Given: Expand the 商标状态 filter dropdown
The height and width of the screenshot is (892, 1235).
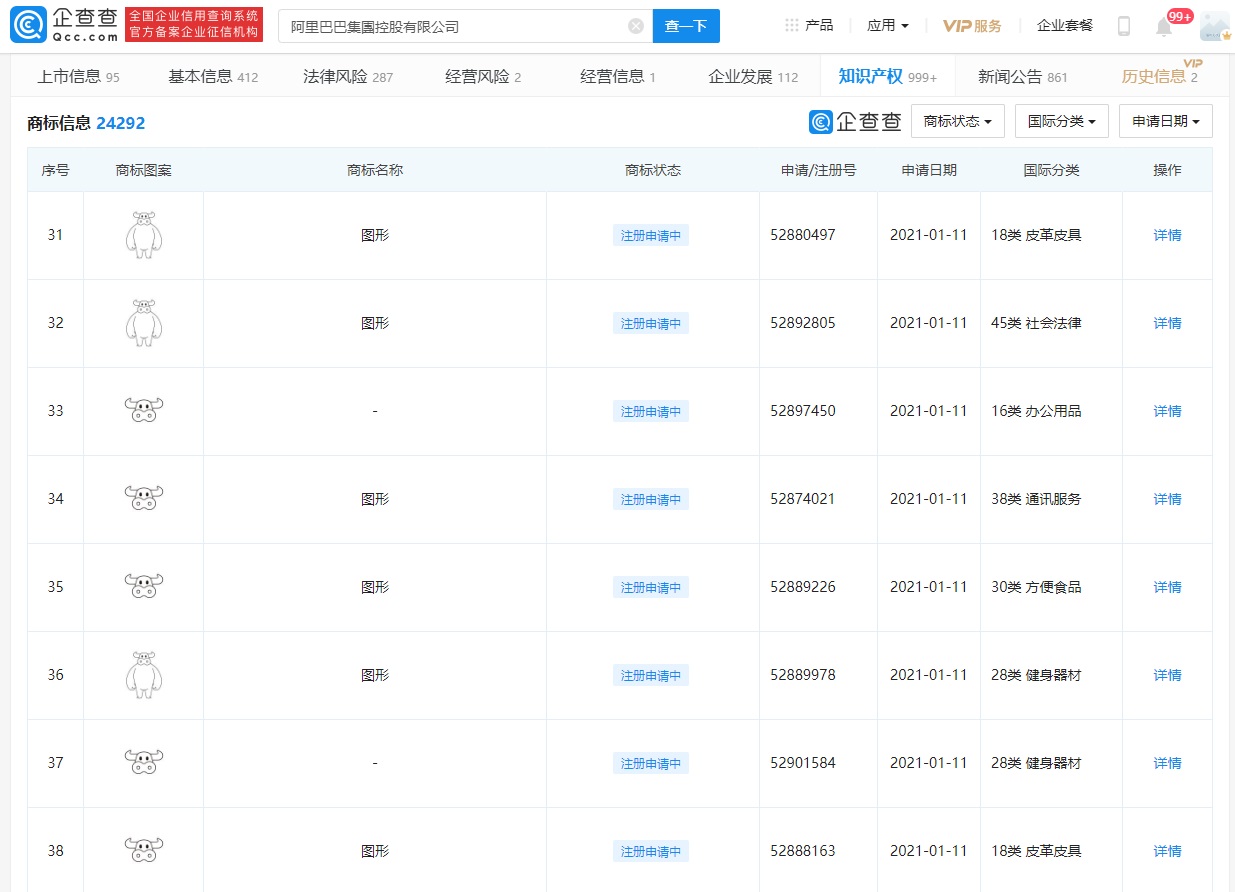Looking at the screenshot, I should [958, 121].
